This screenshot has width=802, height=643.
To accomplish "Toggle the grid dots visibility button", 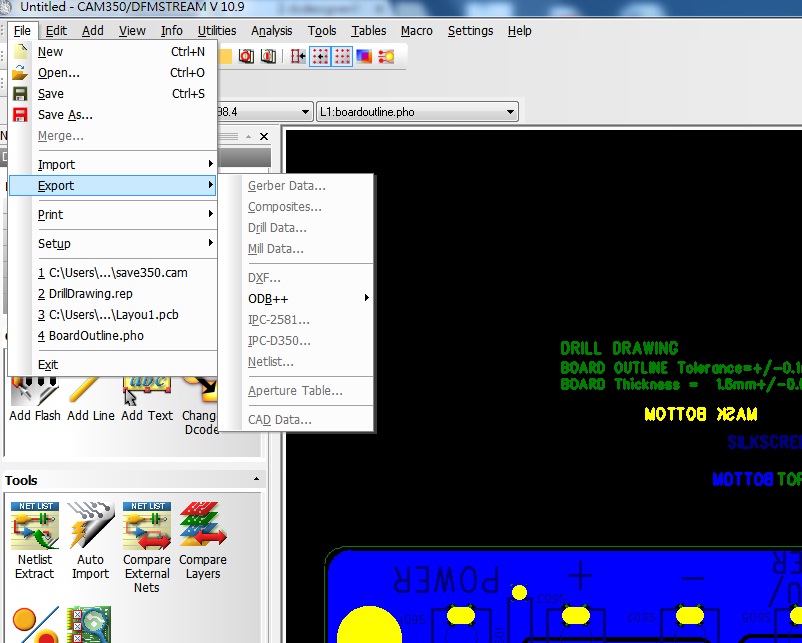I will point(342,56).
